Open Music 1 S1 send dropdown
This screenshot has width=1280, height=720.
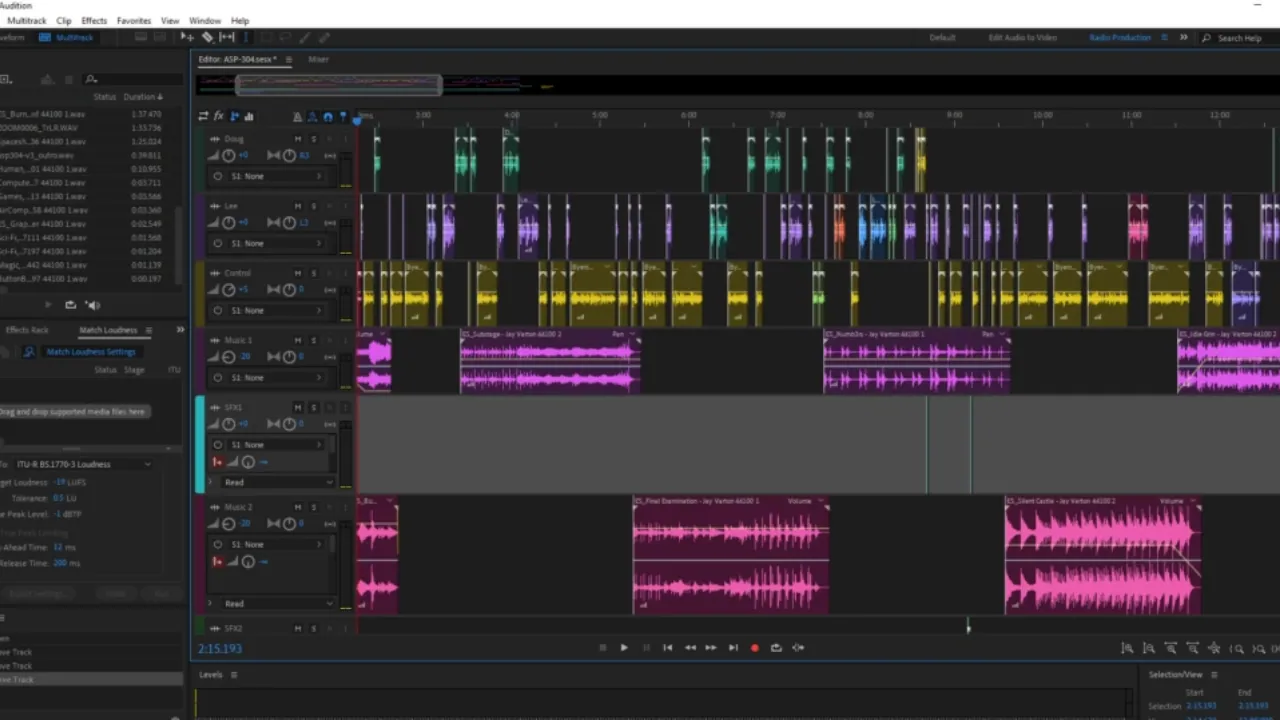click(277, 377)
